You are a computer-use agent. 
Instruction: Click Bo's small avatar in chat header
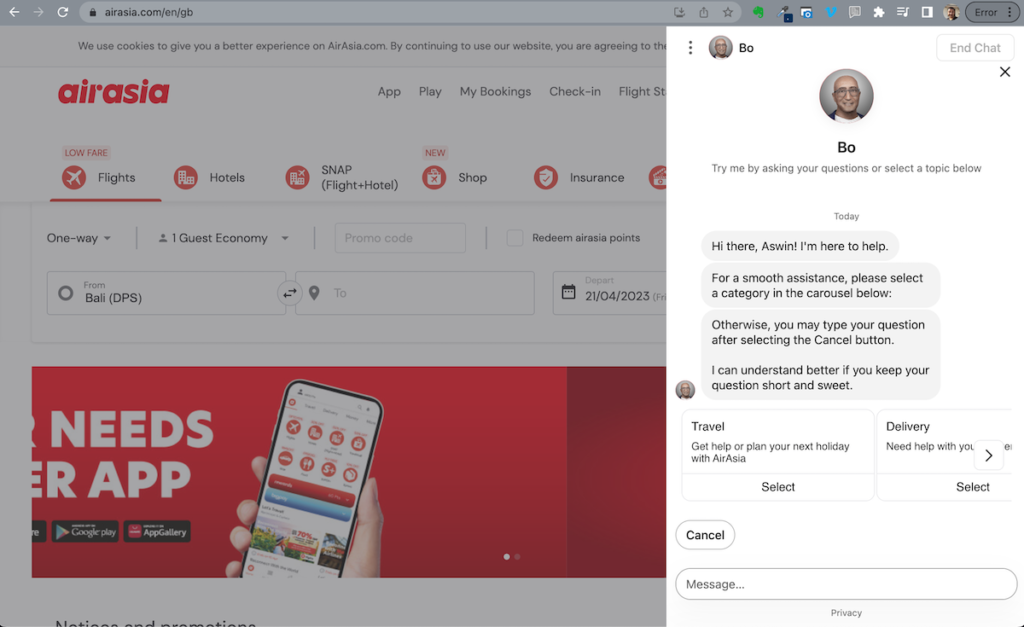[x=720, y=48]
